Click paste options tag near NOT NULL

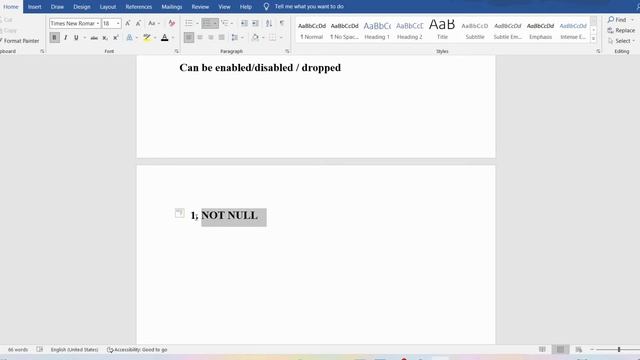click(179, 213)
